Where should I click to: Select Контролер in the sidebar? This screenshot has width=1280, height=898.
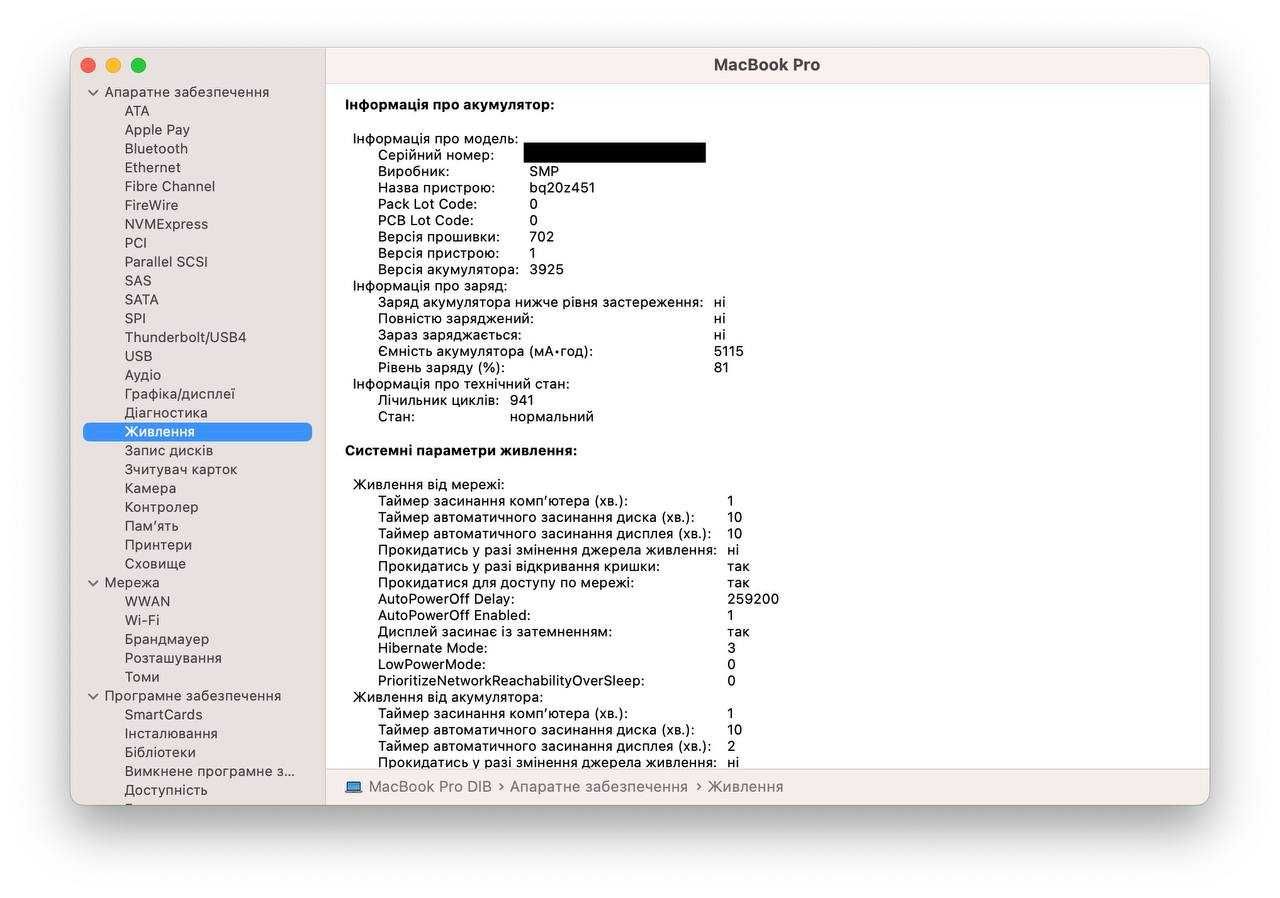[x=161, y=508]
